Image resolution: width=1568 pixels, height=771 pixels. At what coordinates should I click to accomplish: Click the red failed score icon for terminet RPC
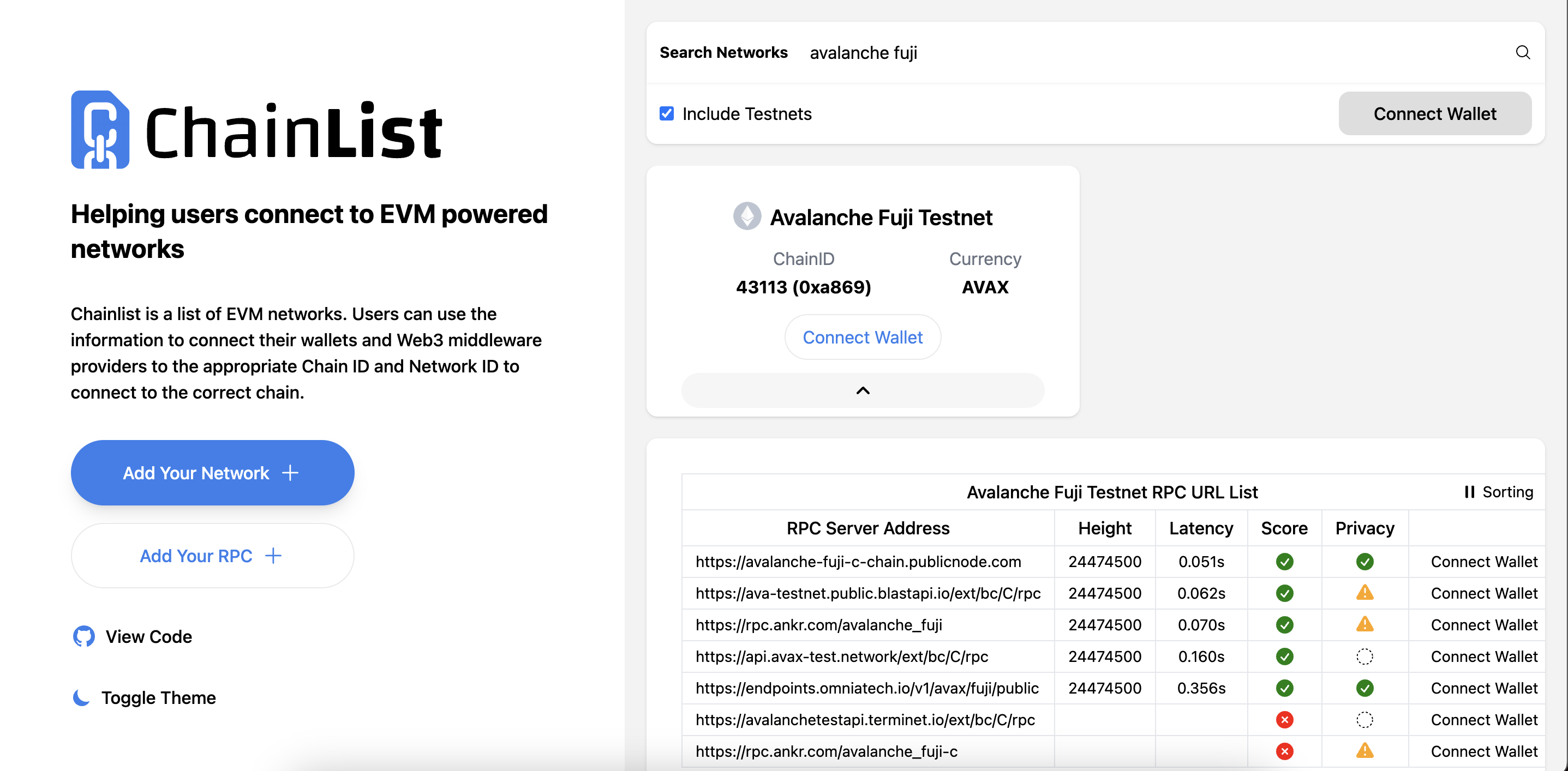click(1284, 720)
